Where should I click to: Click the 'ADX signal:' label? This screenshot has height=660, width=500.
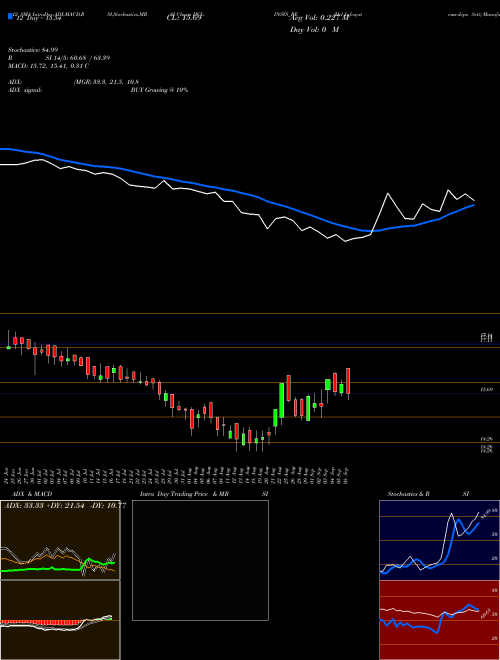point(25,90)
